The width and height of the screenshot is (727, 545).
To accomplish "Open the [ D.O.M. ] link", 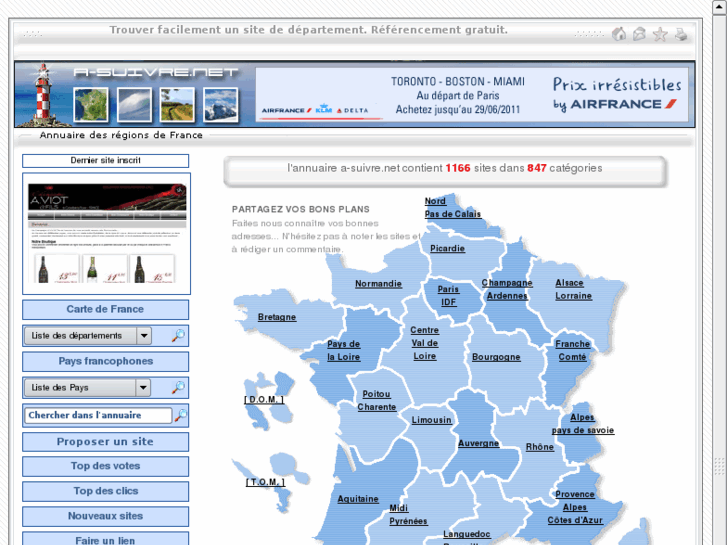I will [x=264, y=399].
